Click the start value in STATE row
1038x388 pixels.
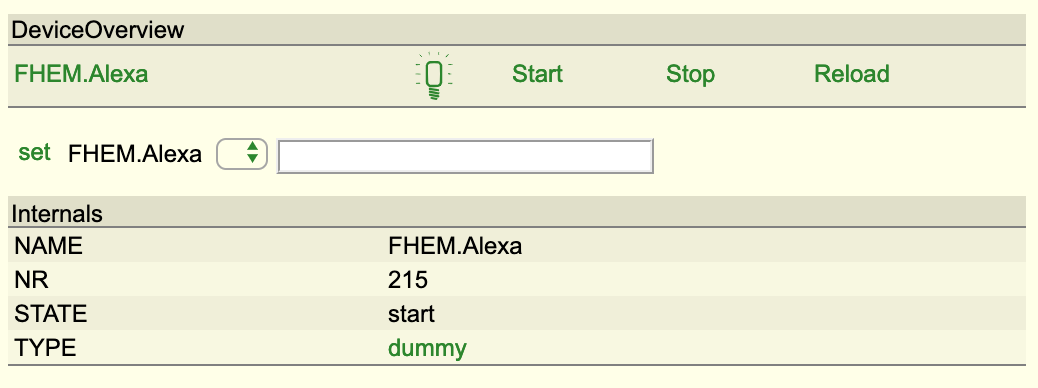tap(411, 315)
